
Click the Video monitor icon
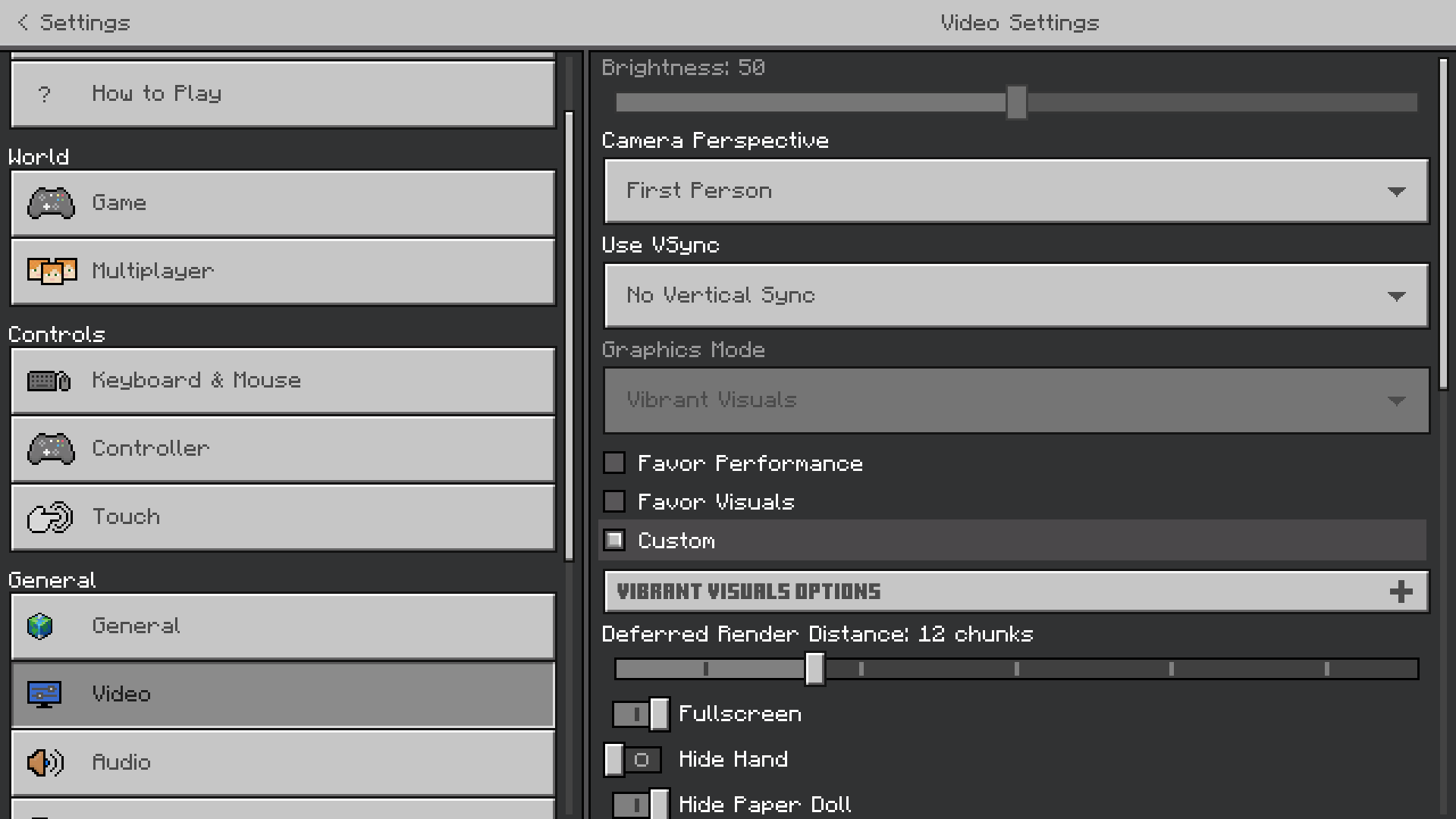point(44,695)
